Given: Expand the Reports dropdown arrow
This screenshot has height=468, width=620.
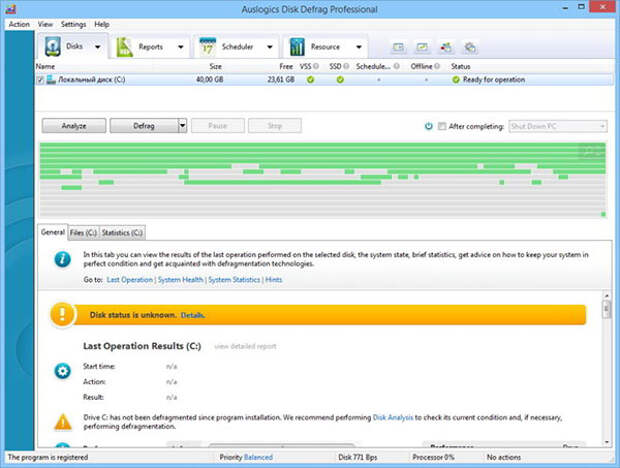Looking at the screenshot, I should (181, 47).
